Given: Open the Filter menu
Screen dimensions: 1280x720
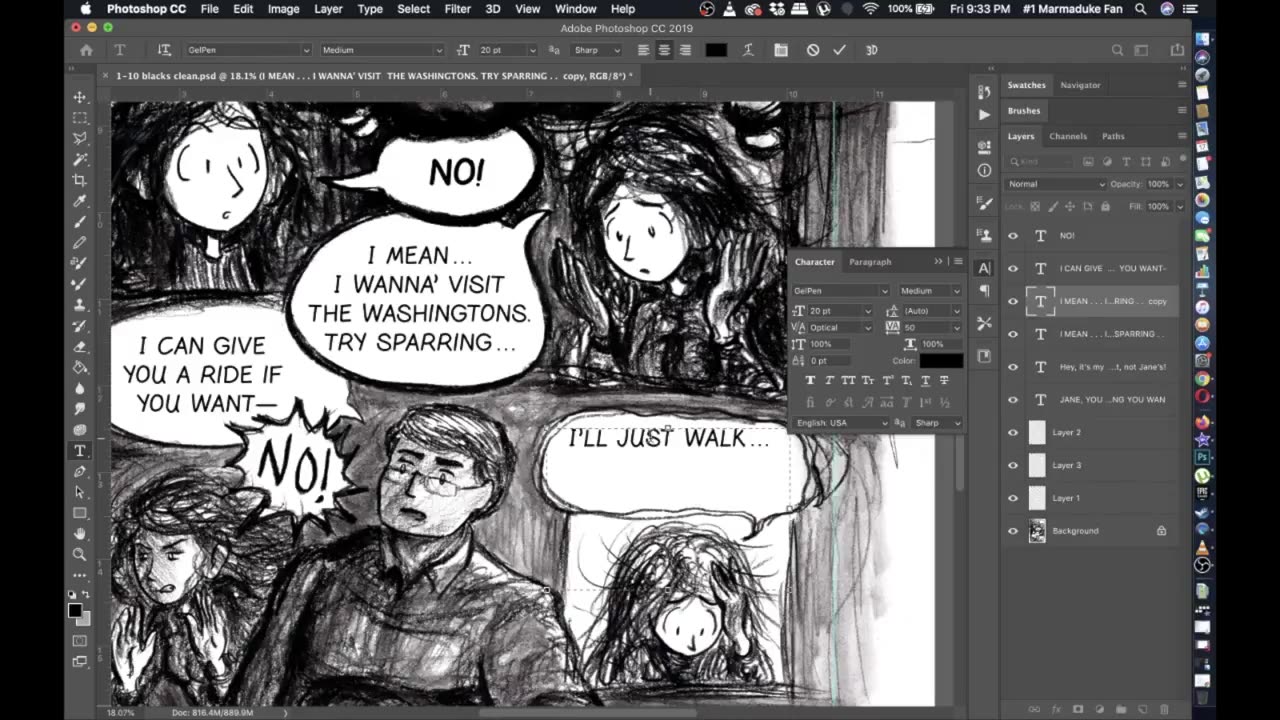Looking at the screenshot, I should tap(457, 9).
